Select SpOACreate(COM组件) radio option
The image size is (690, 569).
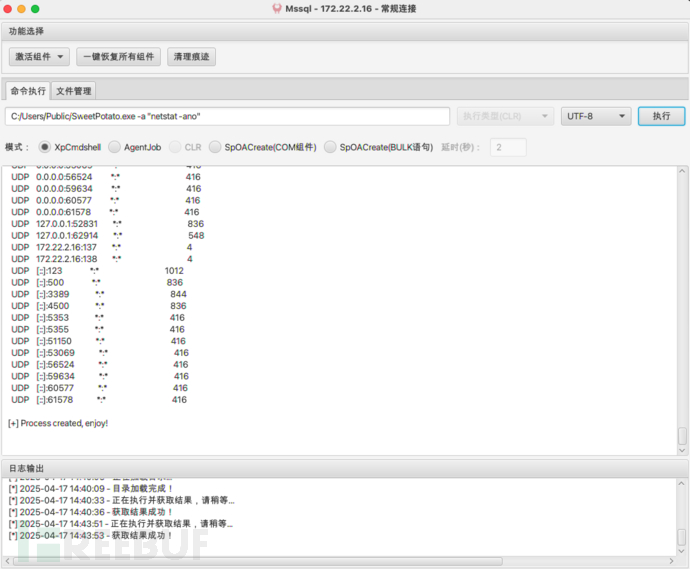coord(216,147)
